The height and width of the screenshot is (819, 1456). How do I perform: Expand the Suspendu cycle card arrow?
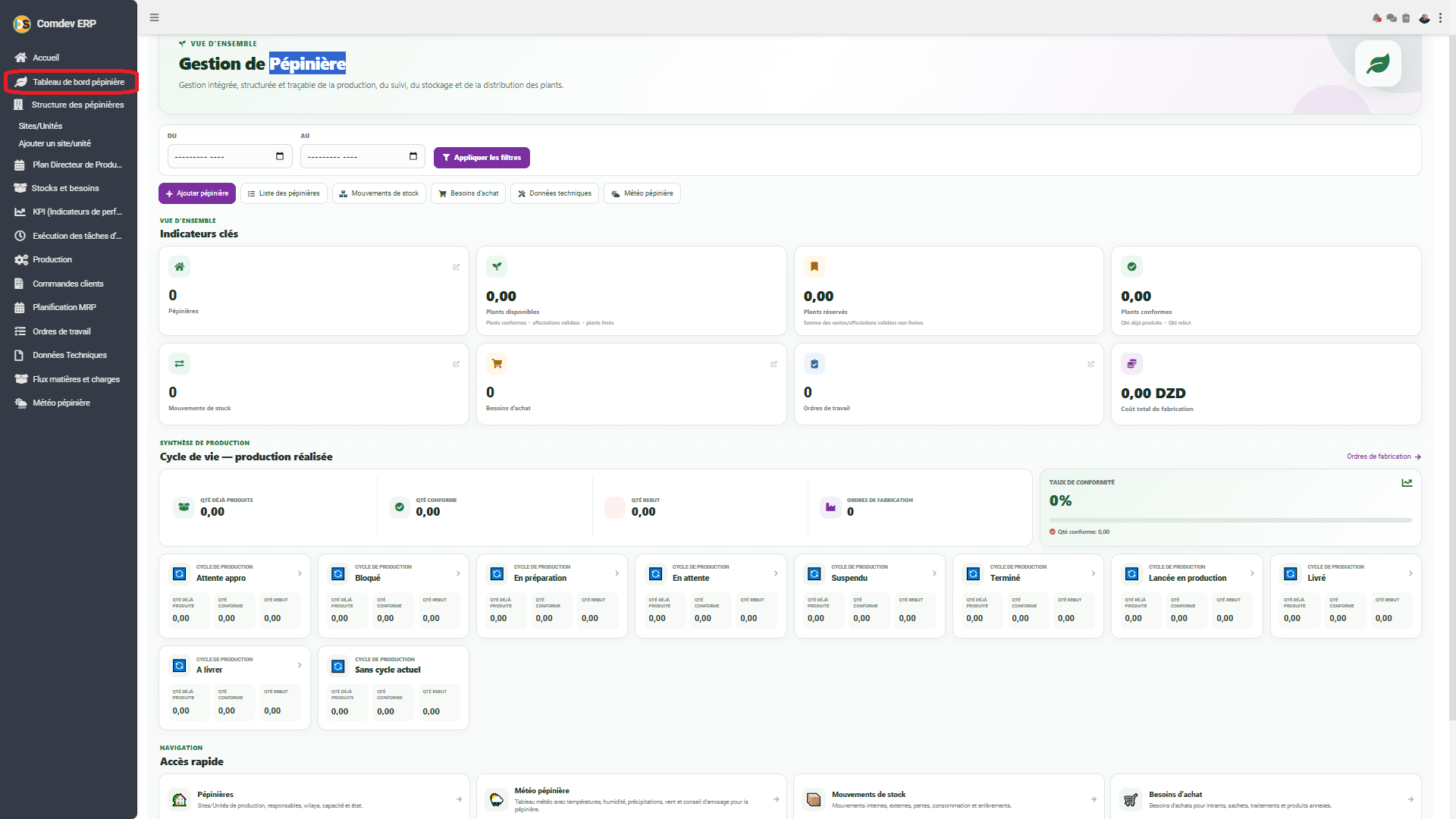[x=934, y=573]
